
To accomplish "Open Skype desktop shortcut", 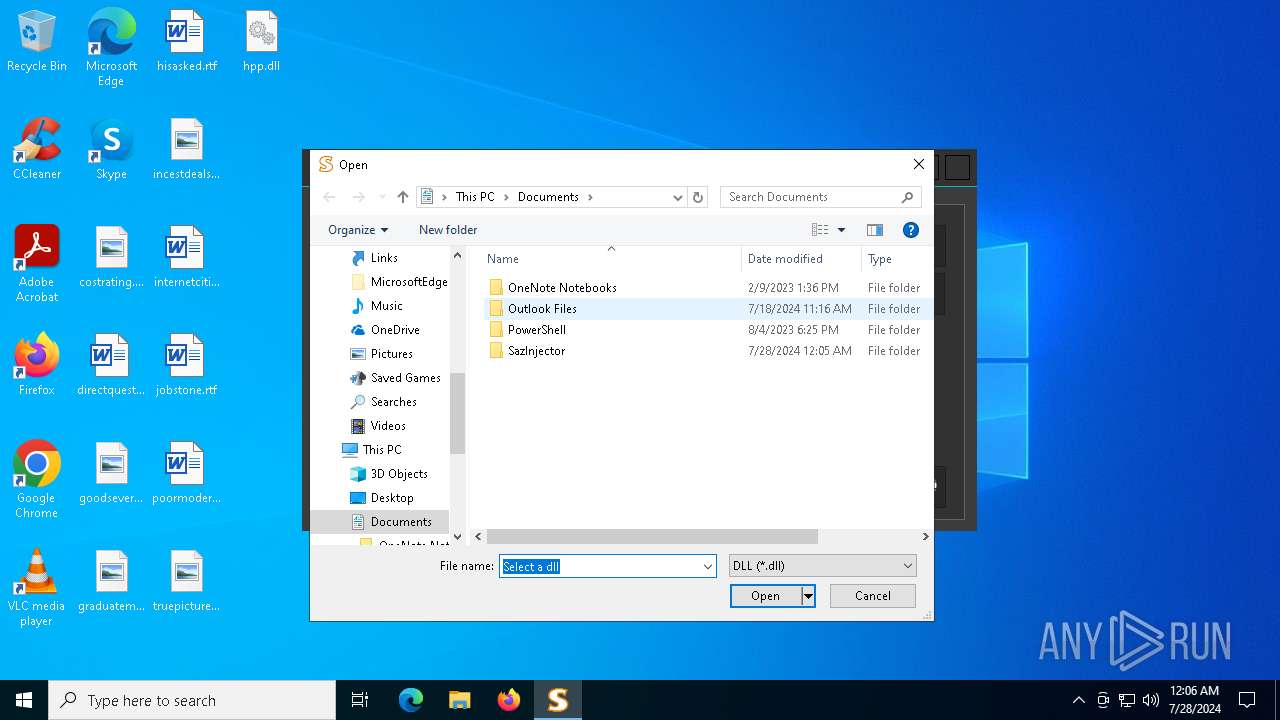I will [x=111, y=150].
